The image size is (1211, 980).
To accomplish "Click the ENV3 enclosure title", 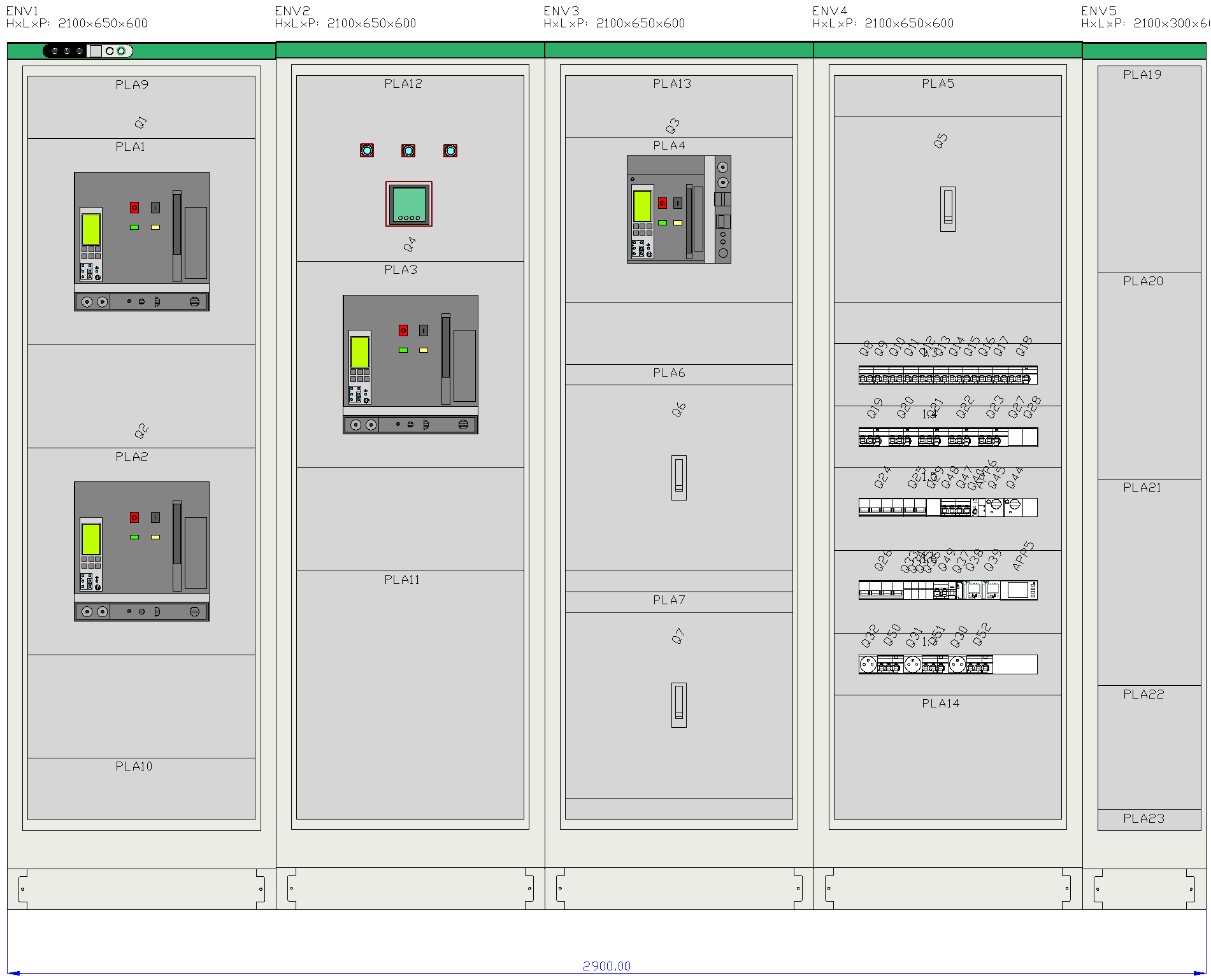I will coord(561,11).
